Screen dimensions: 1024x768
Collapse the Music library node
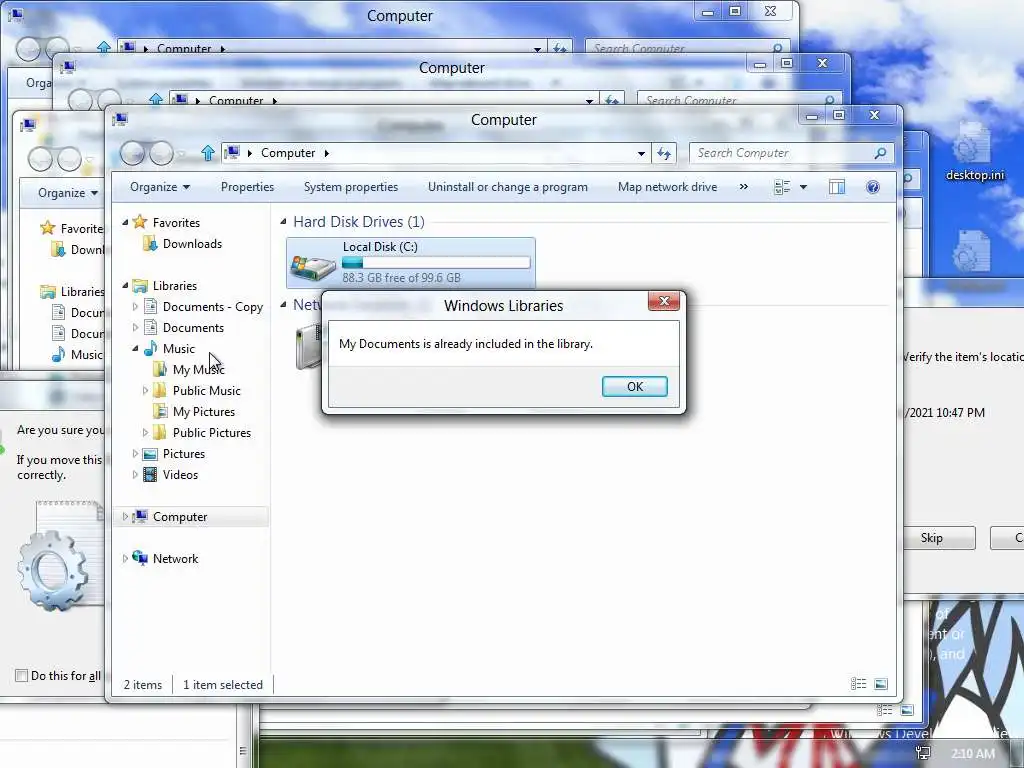(135, 349)
